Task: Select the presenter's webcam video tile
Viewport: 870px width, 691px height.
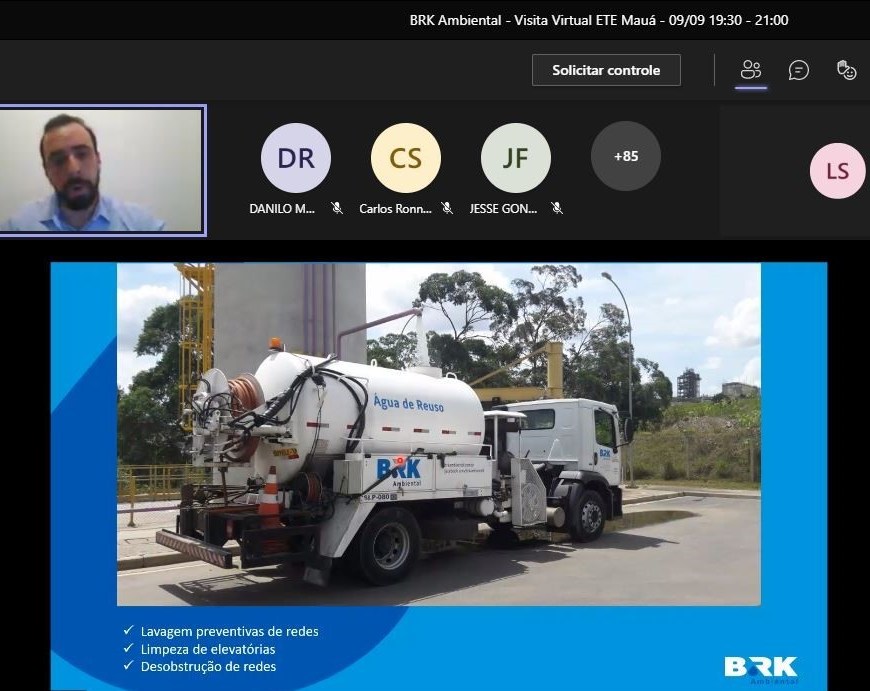Action: (x=102, y=170)
